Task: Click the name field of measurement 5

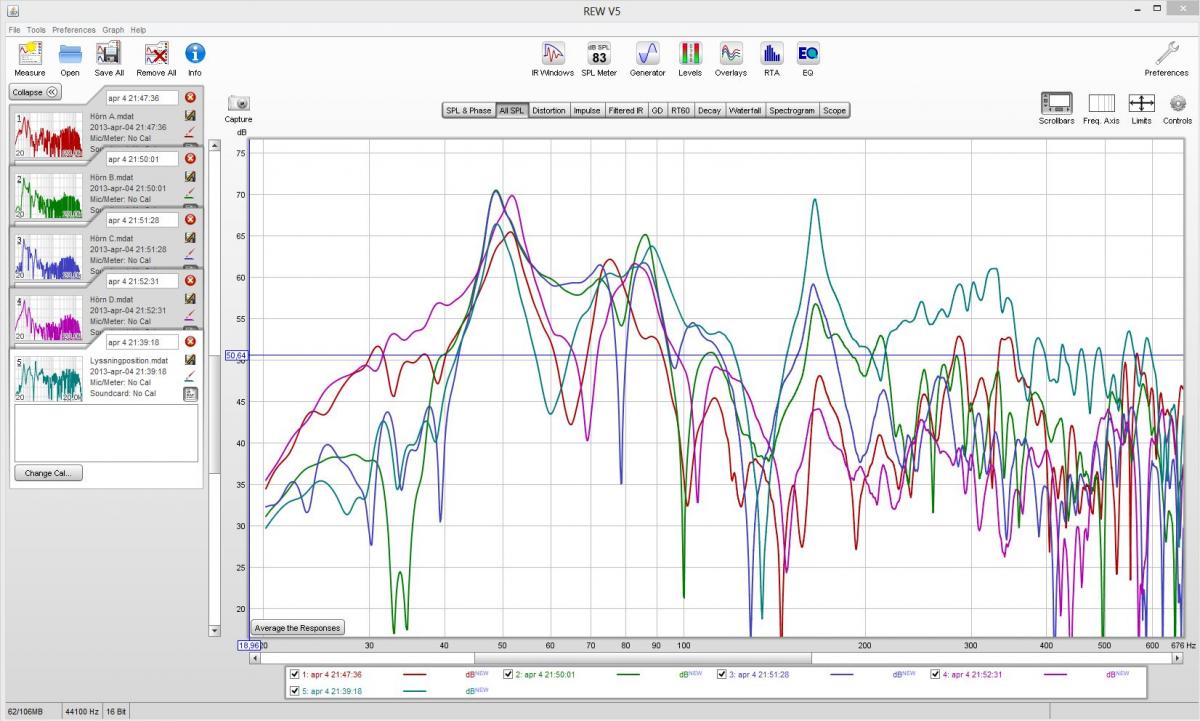Action: (x=142, y=342)
